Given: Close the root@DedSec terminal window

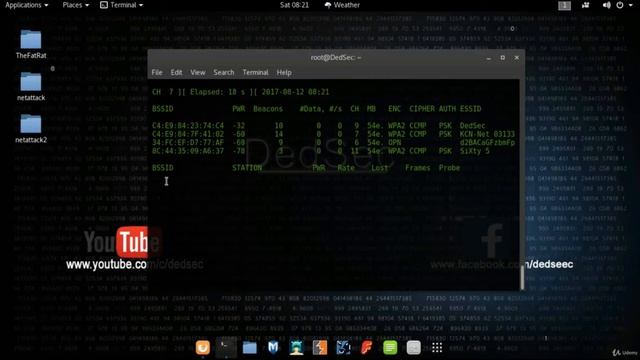Looking at the screenshot, I should [x=517, y=58].
